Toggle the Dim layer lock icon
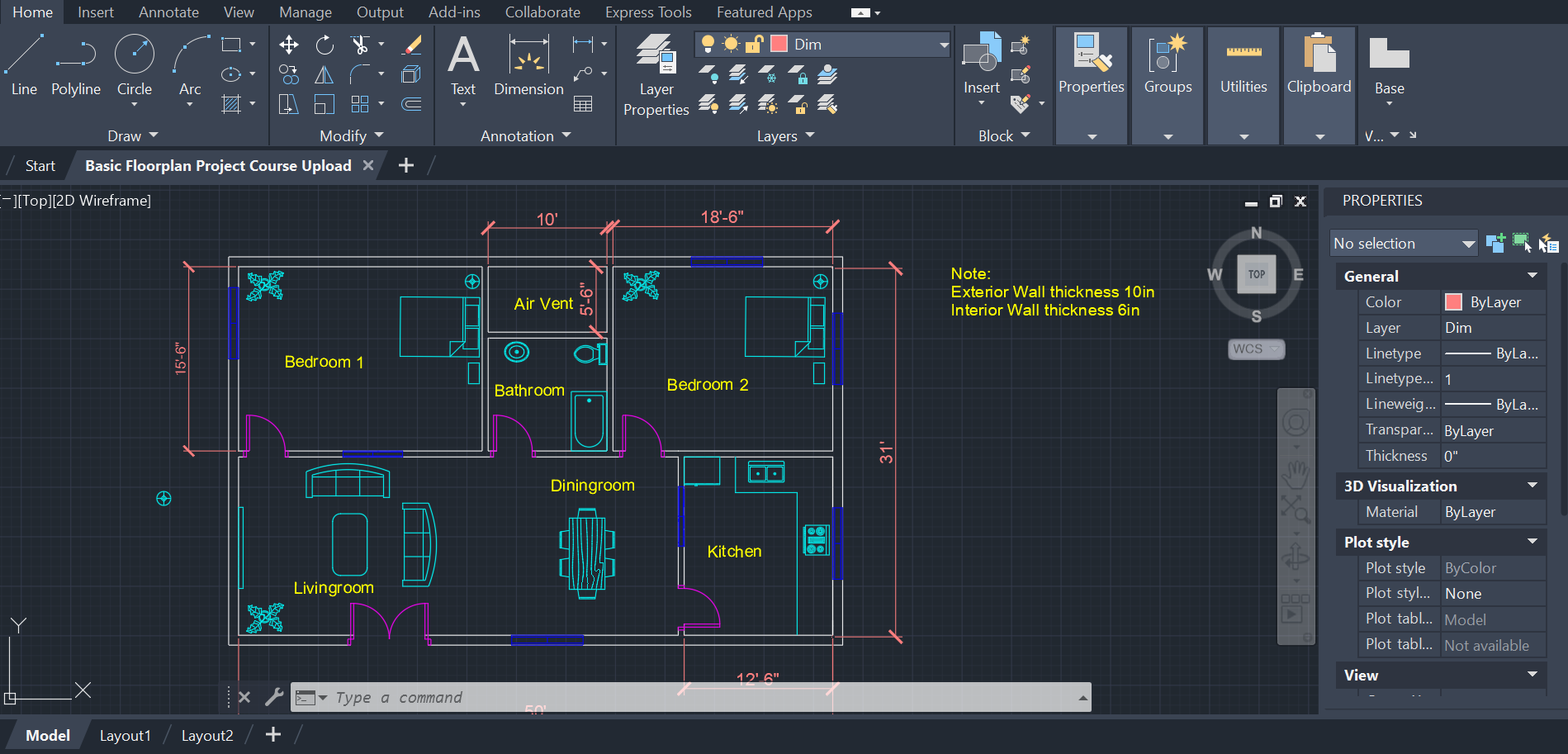The width and height of the screenshot is (1568, 754). point(754,44)
